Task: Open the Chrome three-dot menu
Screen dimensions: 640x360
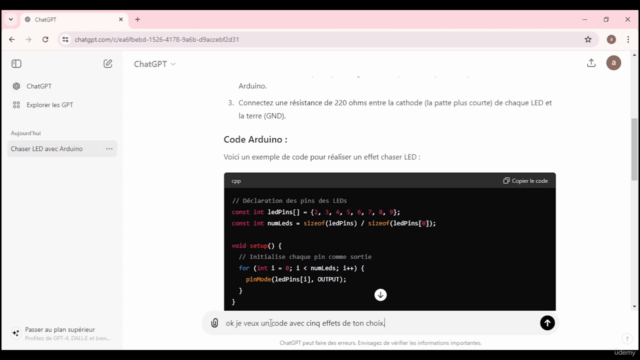Action: [628, 40]
